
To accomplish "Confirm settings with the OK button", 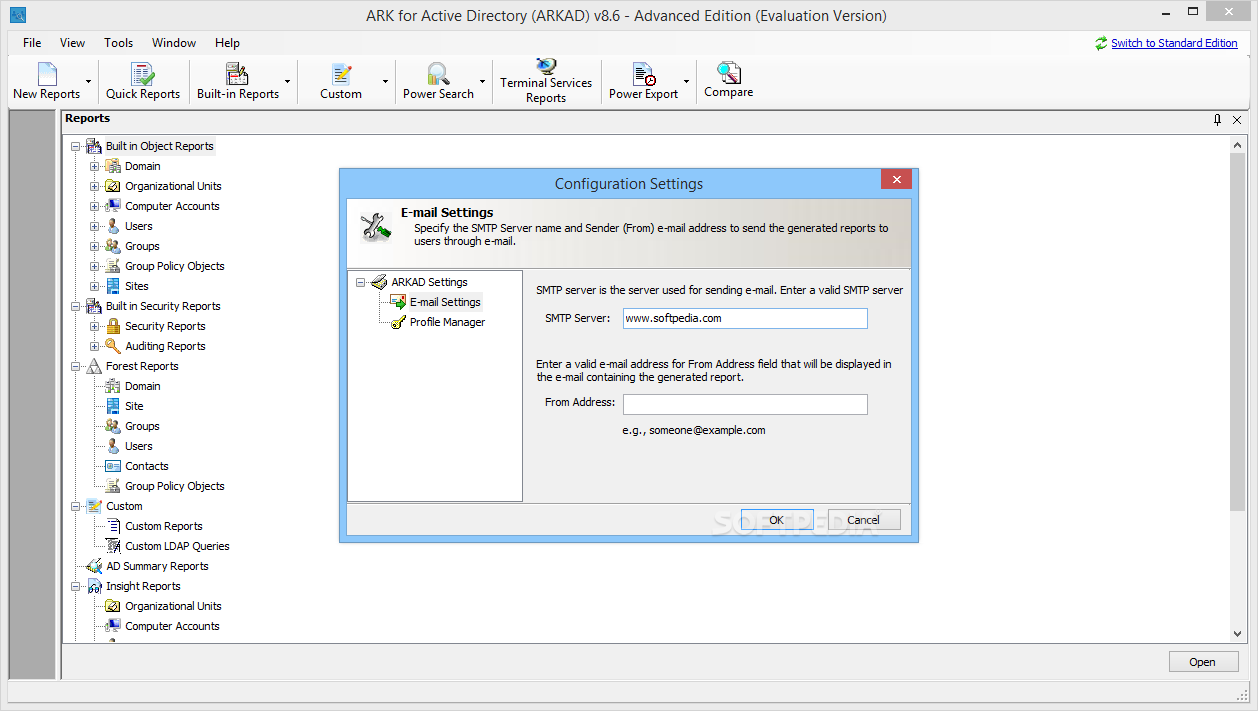I will (x=777, y=520).
